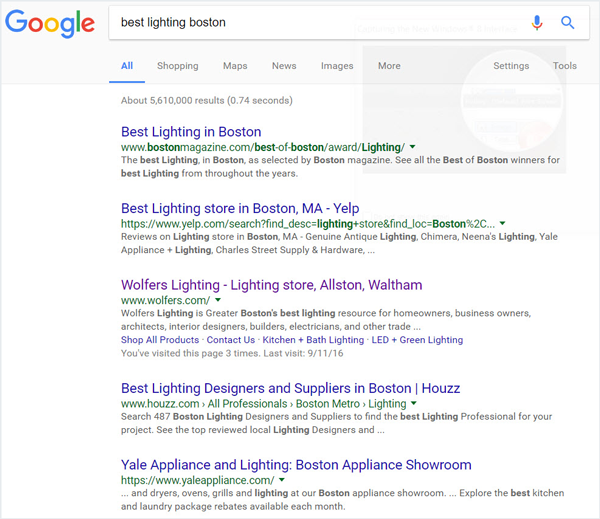Open 'Contact Us' sitelink
Image resolution: width=600 pixels, height=519 pixels.
pos(231,340)
